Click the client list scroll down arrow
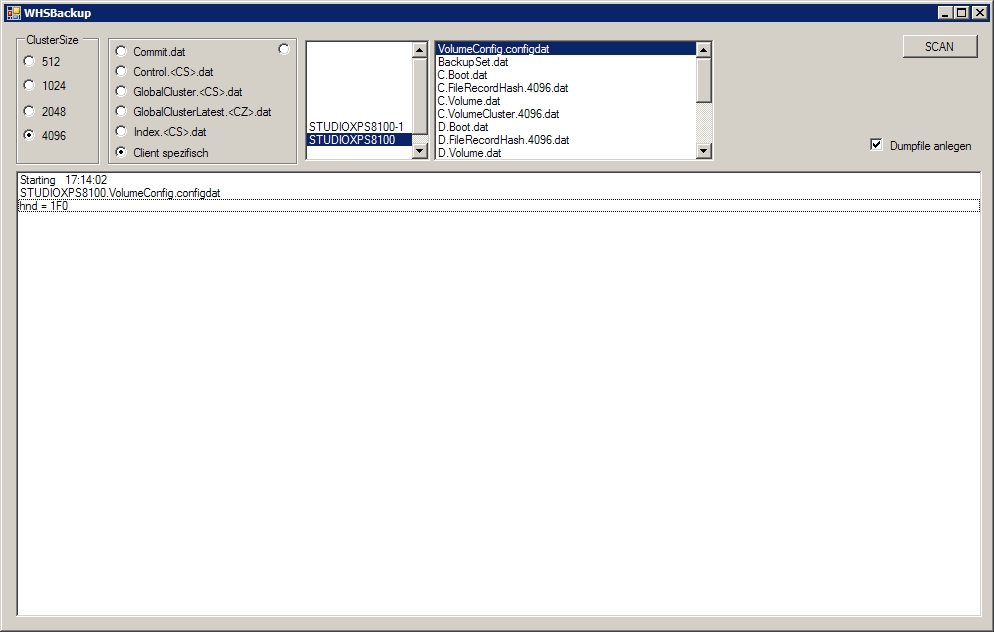The width and height of the screenshot is (994, 632). [420, 151]
